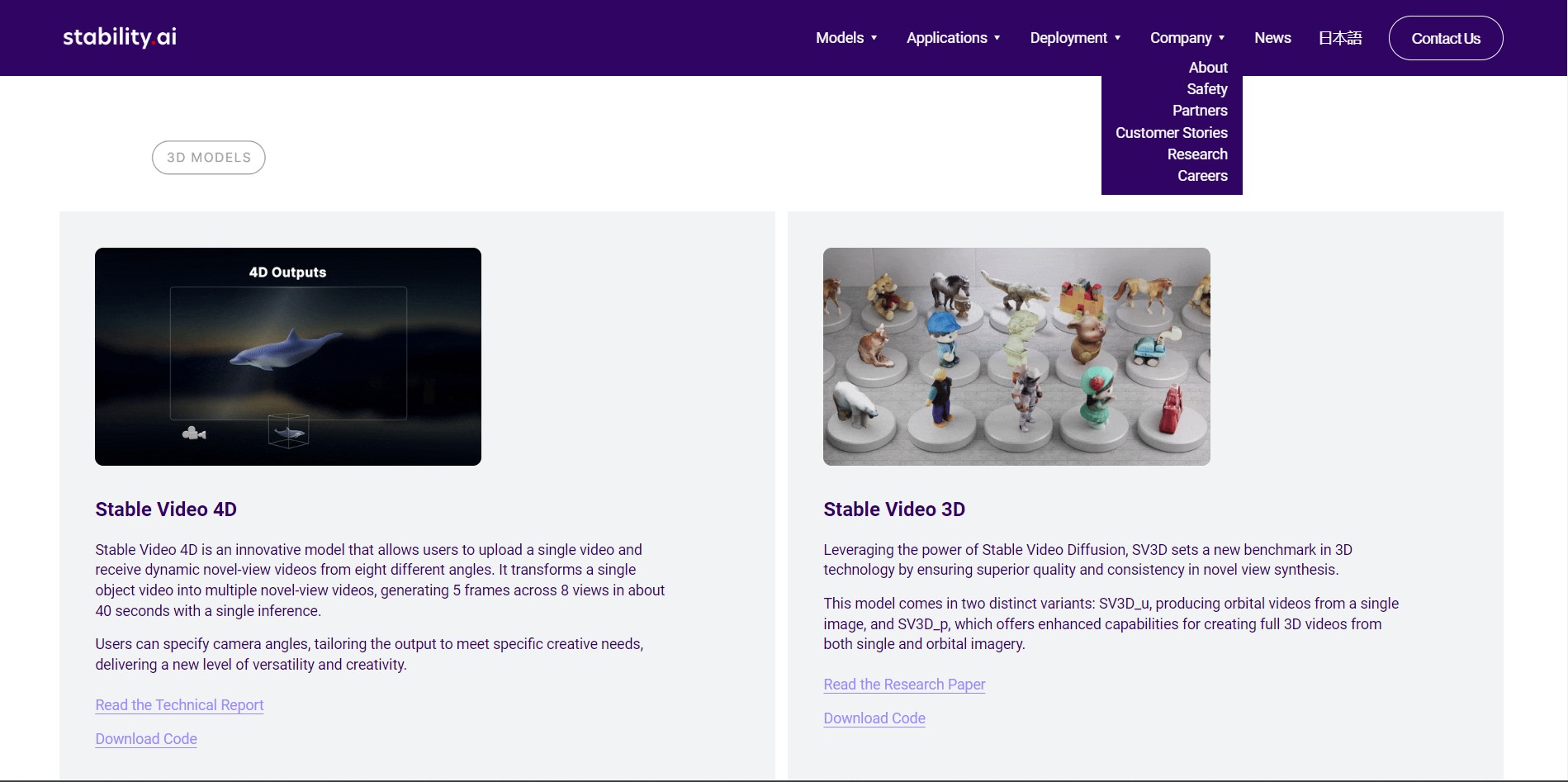Click the camera icon in 4D Outputs image
The image size is (1568, 782).
click(194, 434)
